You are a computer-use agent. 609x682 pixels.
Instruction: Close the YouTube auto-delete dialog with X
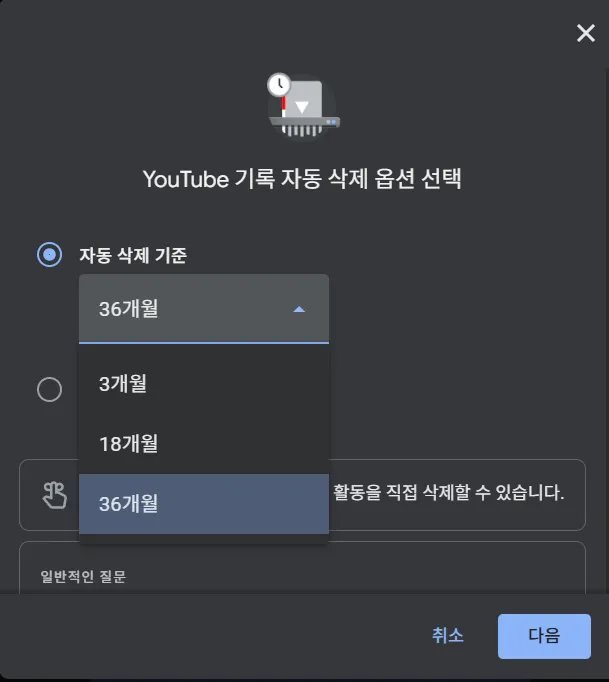coord(586,33)
